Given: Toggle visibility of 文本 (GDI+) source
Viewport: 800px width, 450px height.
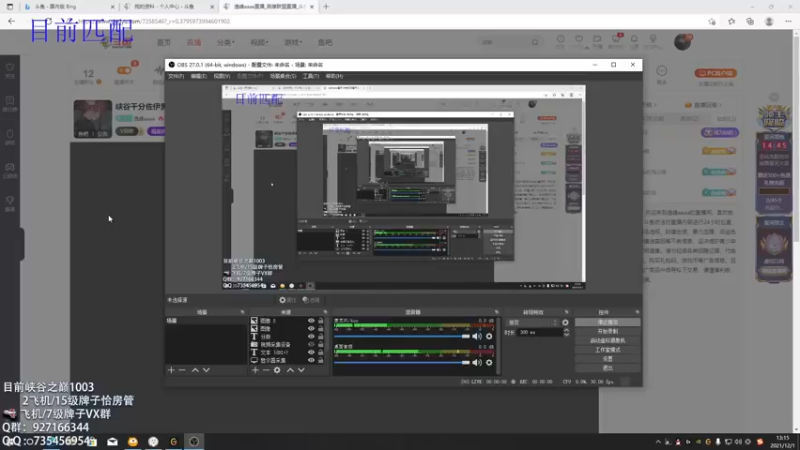Looking at the screenshot, I should coord(311,352).
